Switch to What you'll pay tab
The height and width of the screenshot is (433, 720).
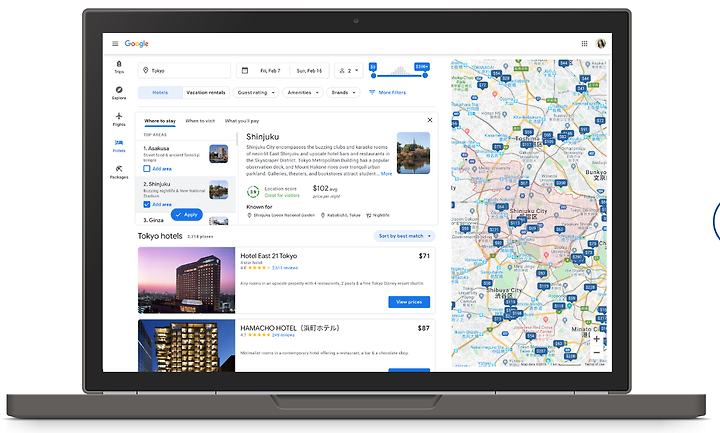[x=242, y=121]
